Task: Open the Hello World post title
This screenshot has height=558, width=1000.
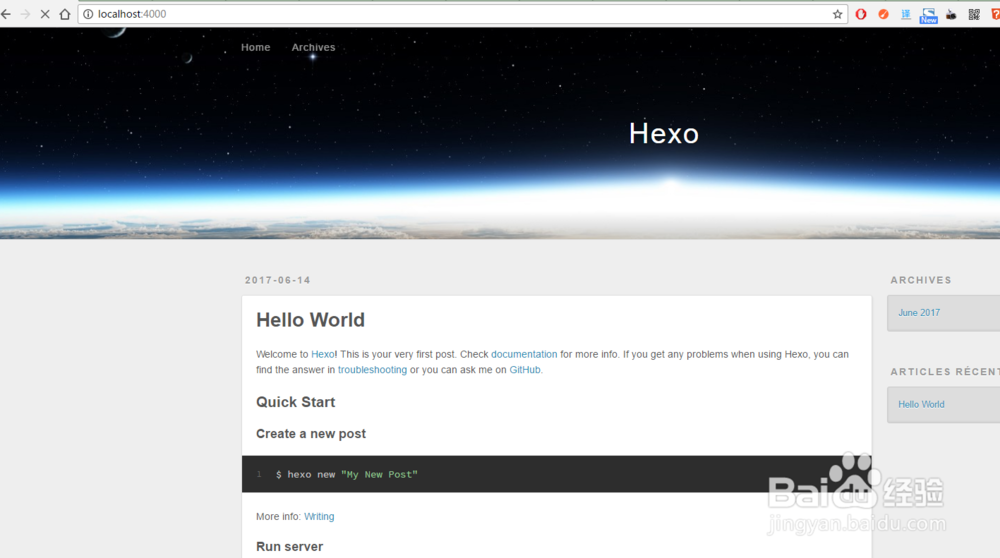Action: pyautogui.click(x=311, y=319)
